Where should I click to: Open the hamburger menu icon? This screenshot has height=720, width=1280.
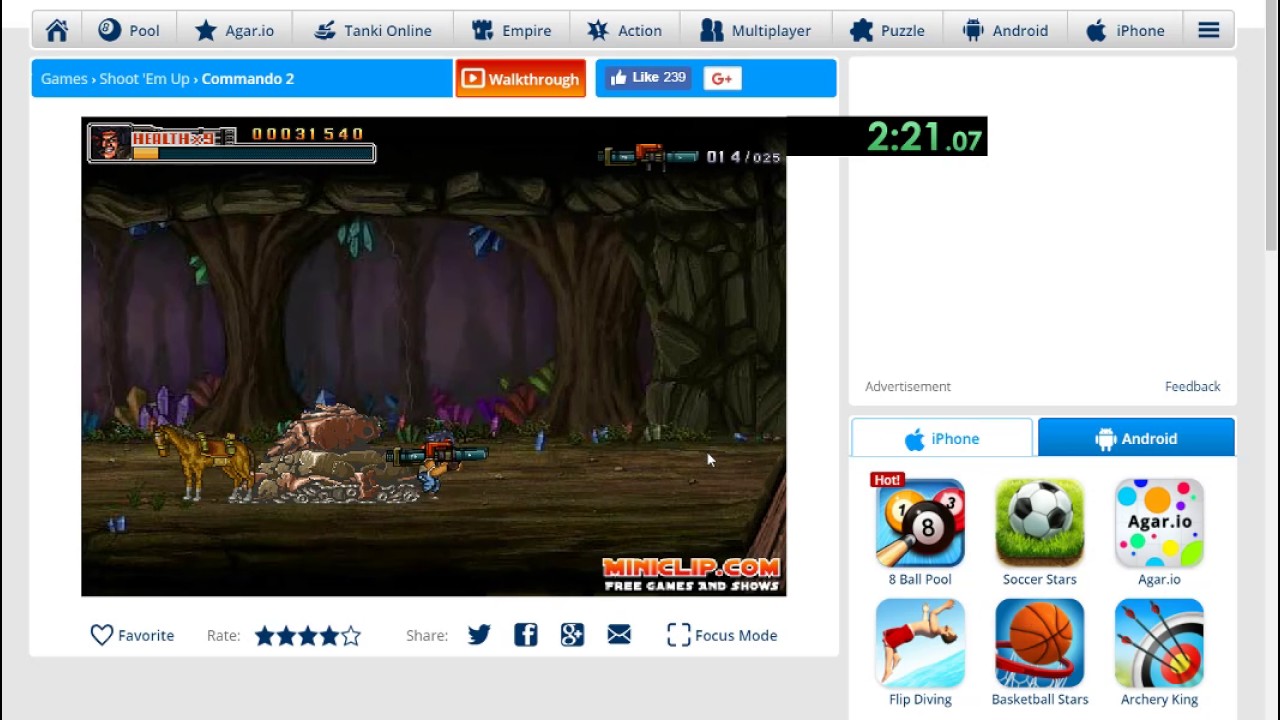1209,30
